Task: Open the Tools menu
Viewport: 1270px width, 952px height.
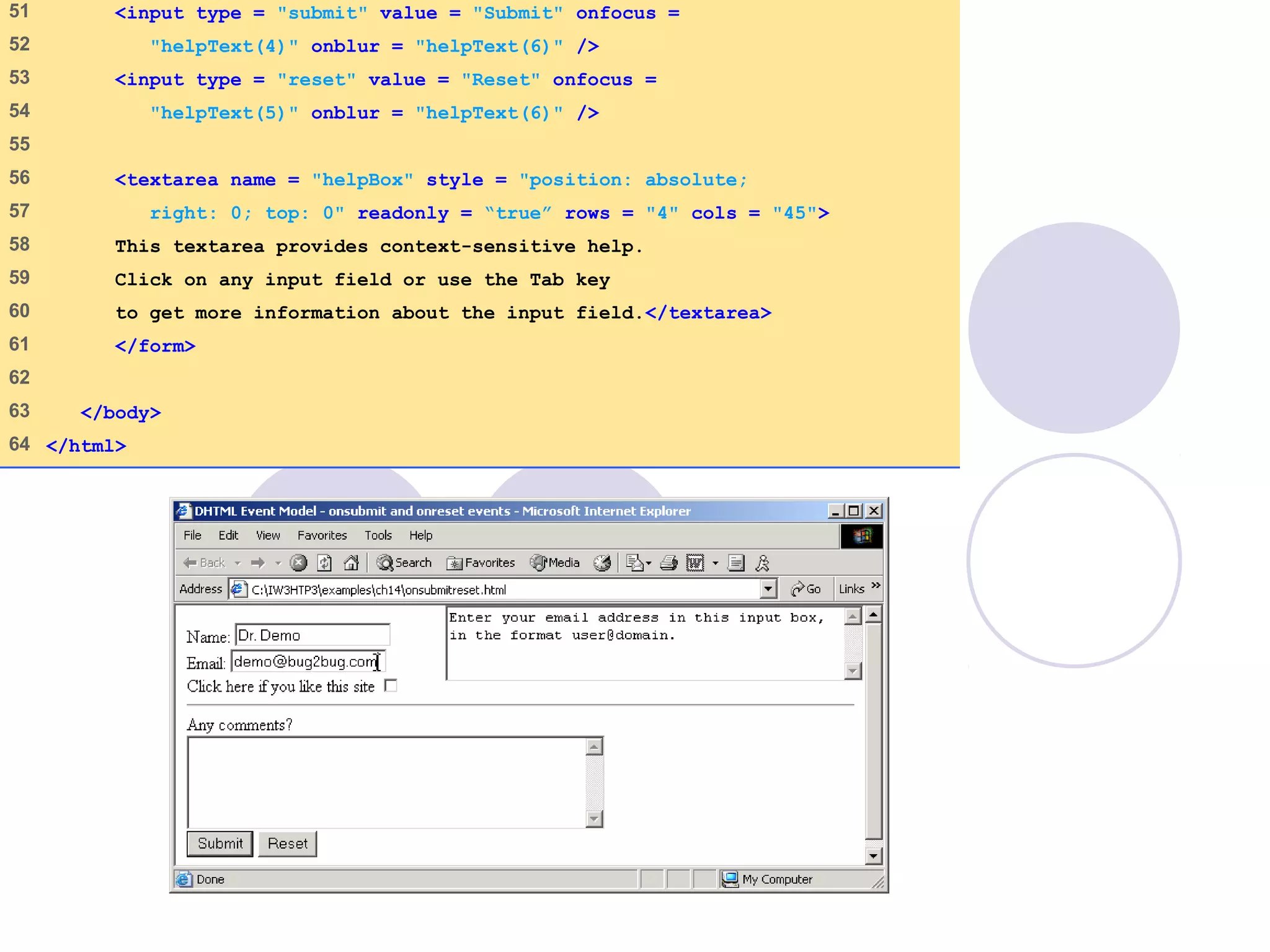Action: 378,535
